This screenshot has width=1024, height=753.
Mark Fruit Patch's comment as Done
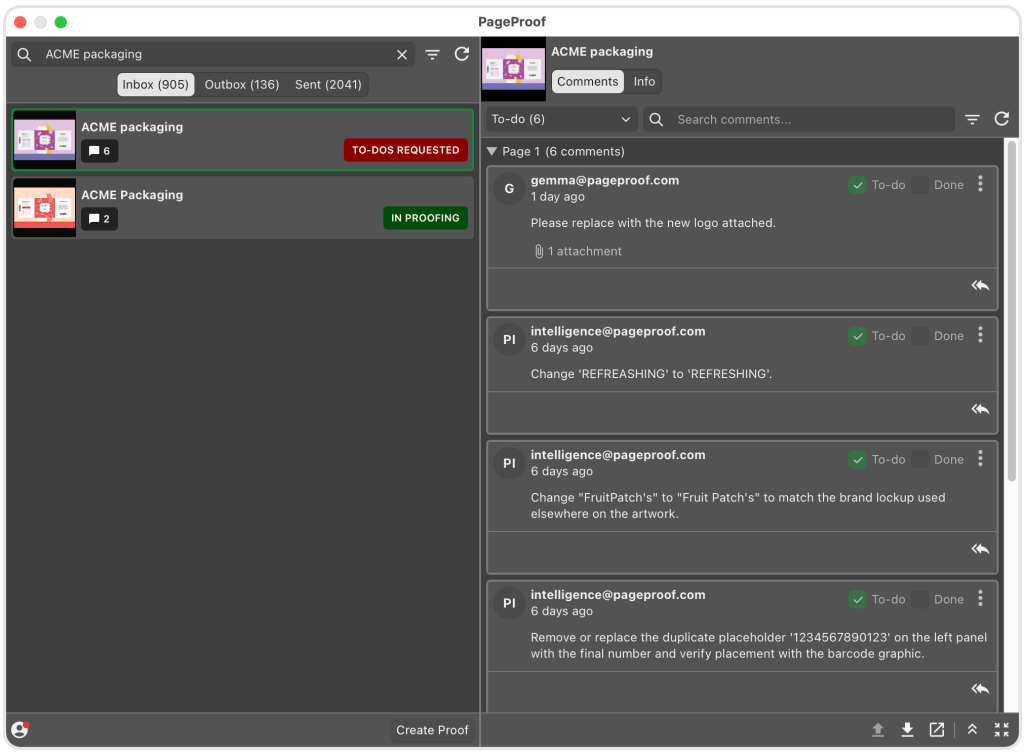click(920, 460)
